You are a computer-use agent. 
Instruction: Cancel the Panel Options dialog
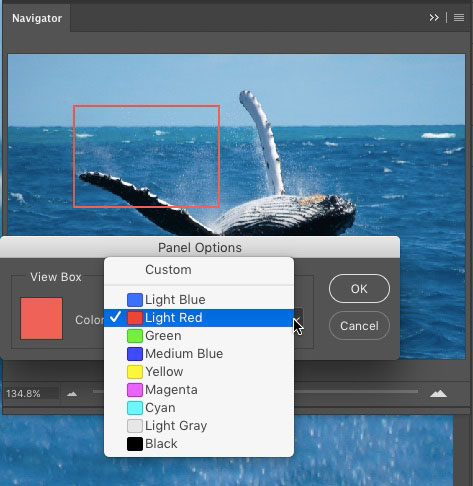tap(359, 326)
